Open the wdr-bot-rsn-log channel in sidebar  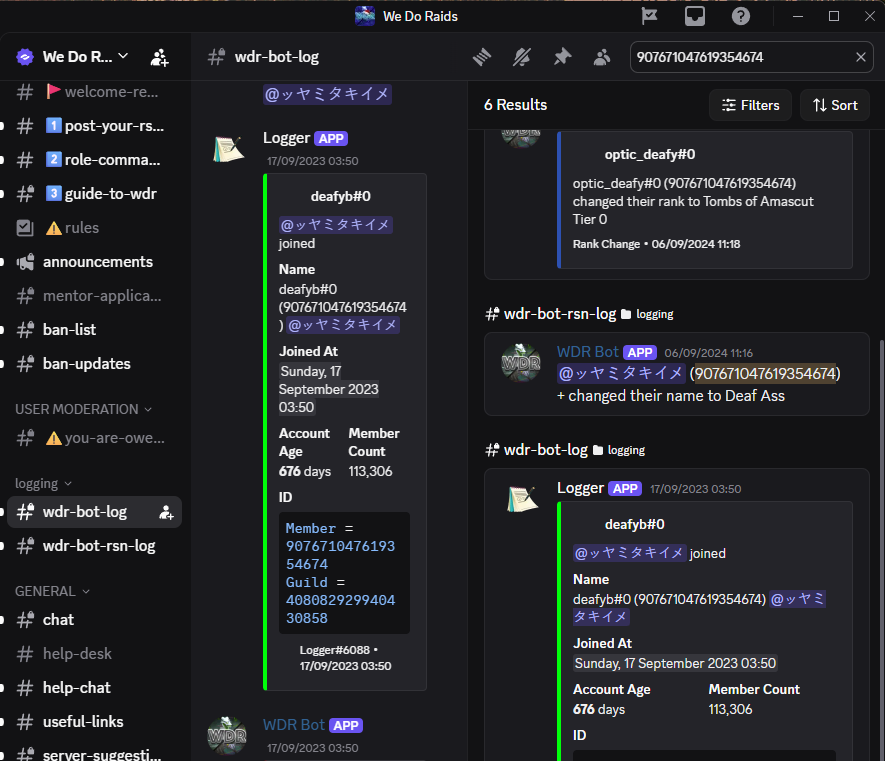tap(98, 546)
